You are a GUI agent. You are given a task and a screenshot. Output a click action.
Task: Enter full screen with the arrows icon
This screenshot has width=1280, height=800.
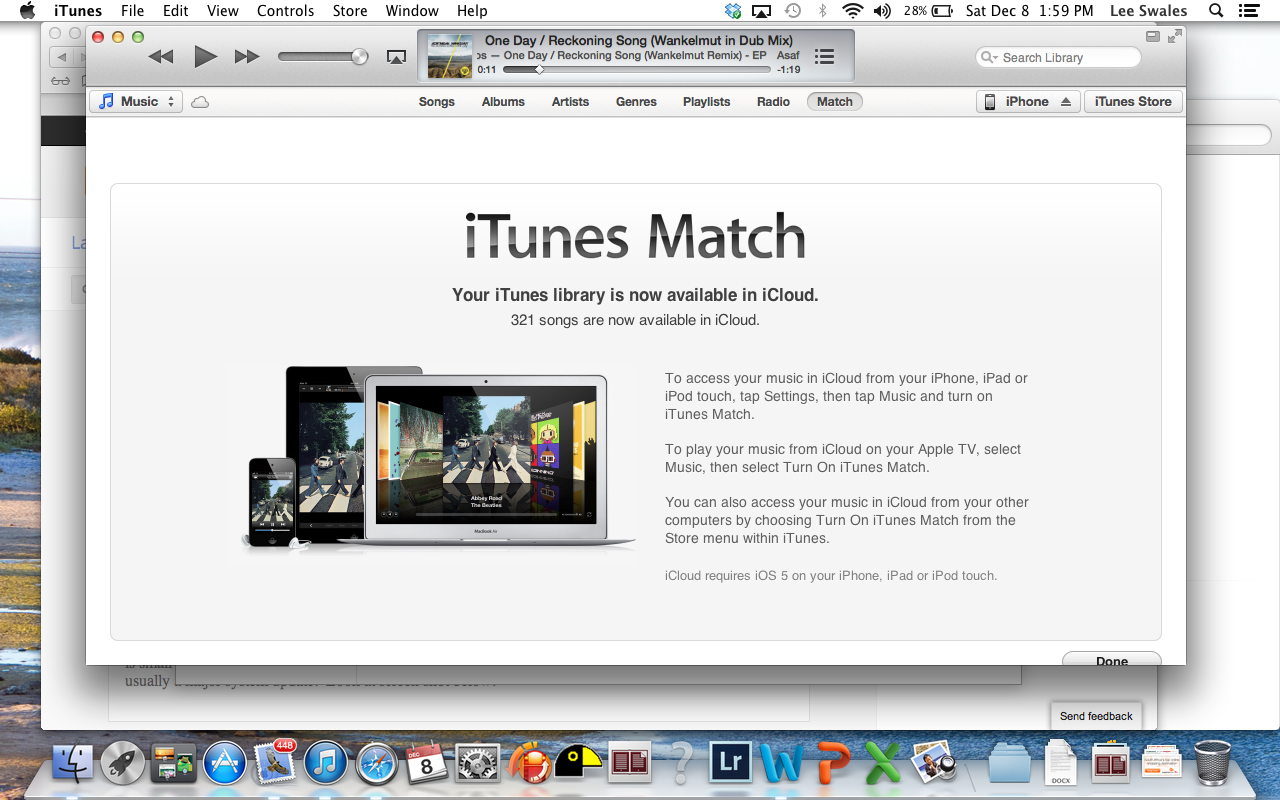click(x=1174, y=37)
